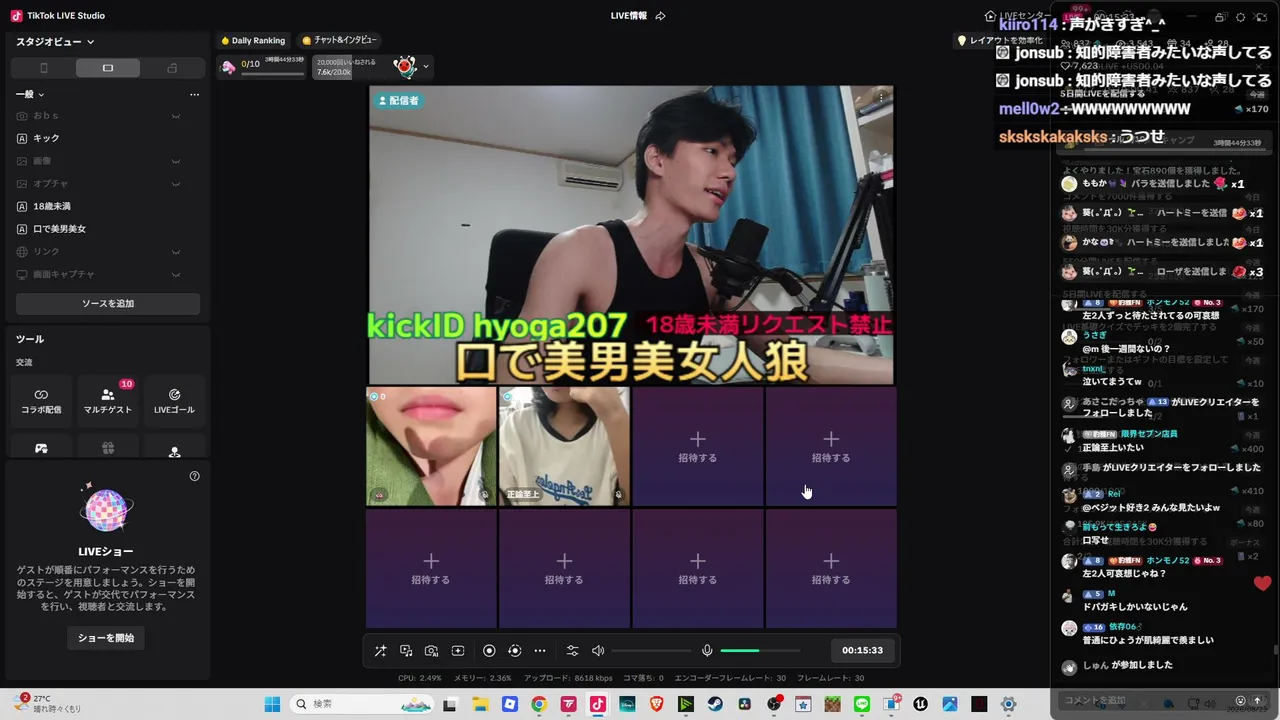
Task: Open File Explorer from the taskbar
Action: (x=480, y=704)
